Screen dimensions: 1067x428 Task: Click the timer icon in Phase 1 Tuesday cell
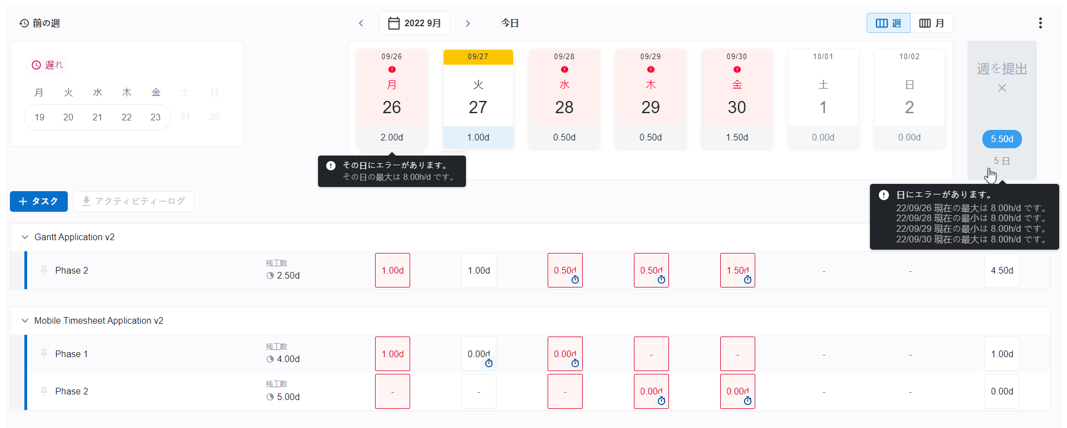click(x=489, y=364)
